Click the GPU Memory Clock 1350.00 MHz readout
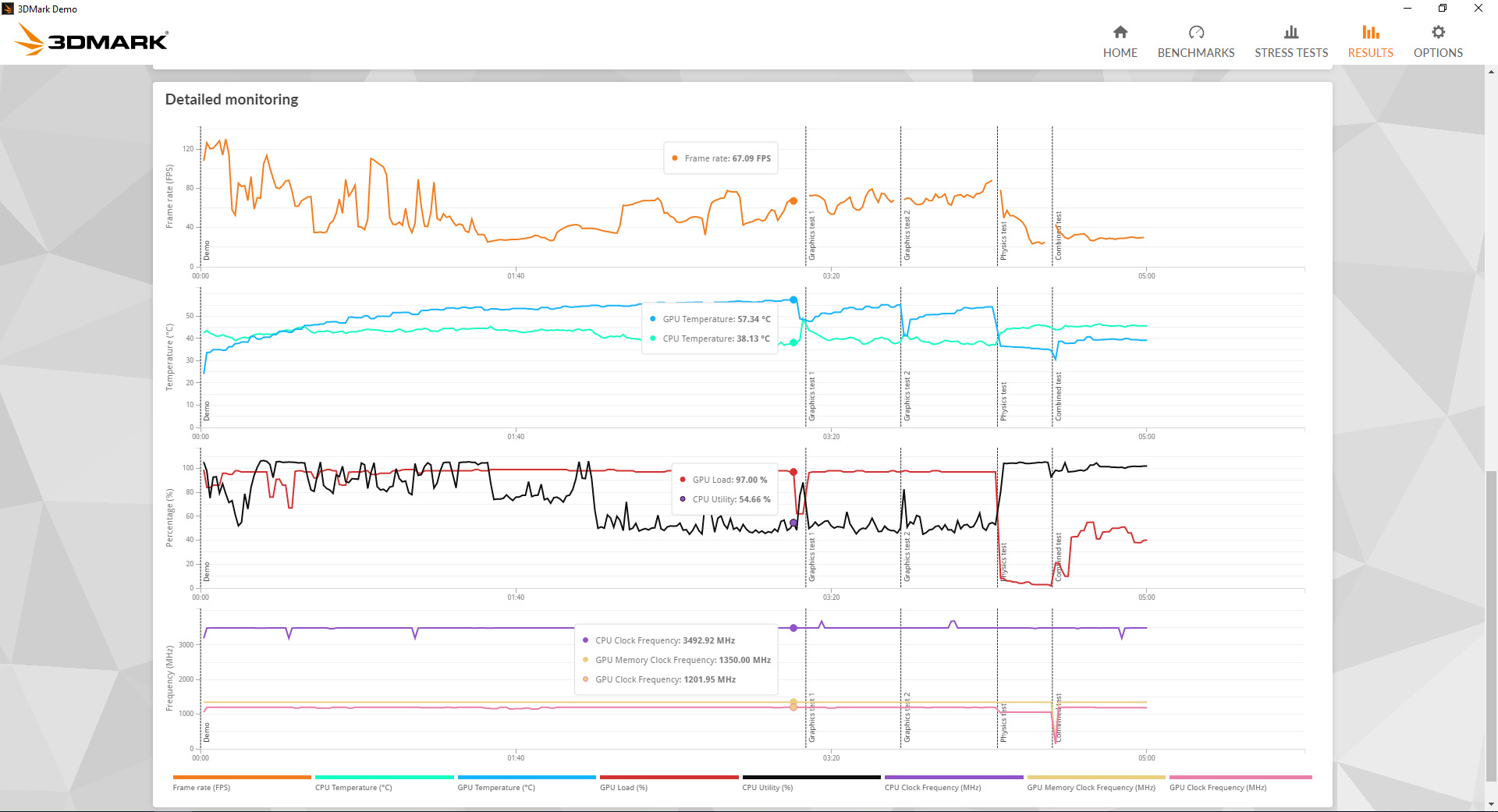 [x=676, y=660]
